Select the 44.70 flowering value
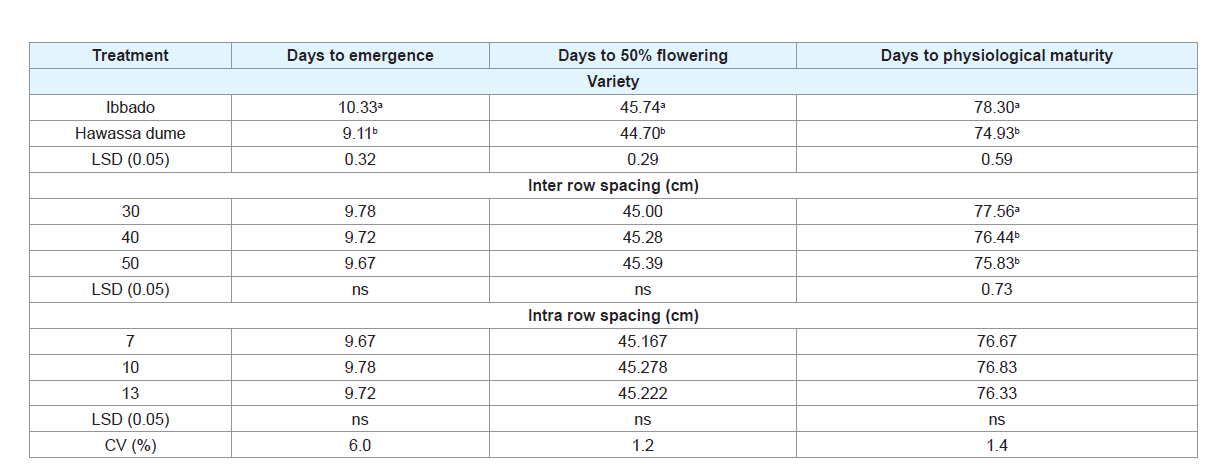 click(643, 134)
